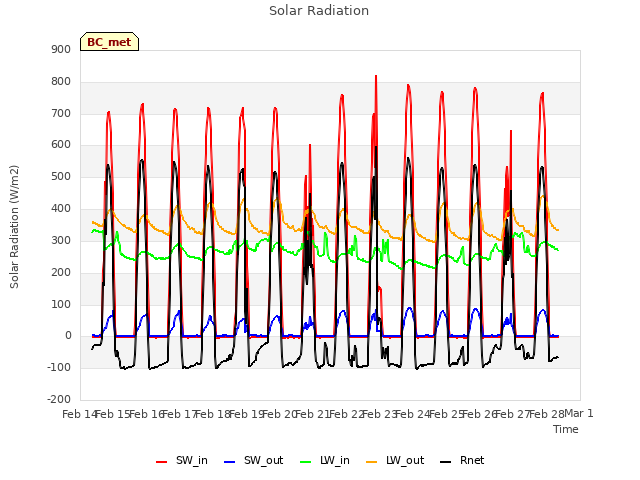
Task: Click the tallest red SW_in spike above 800
Action: click(376, 78)
